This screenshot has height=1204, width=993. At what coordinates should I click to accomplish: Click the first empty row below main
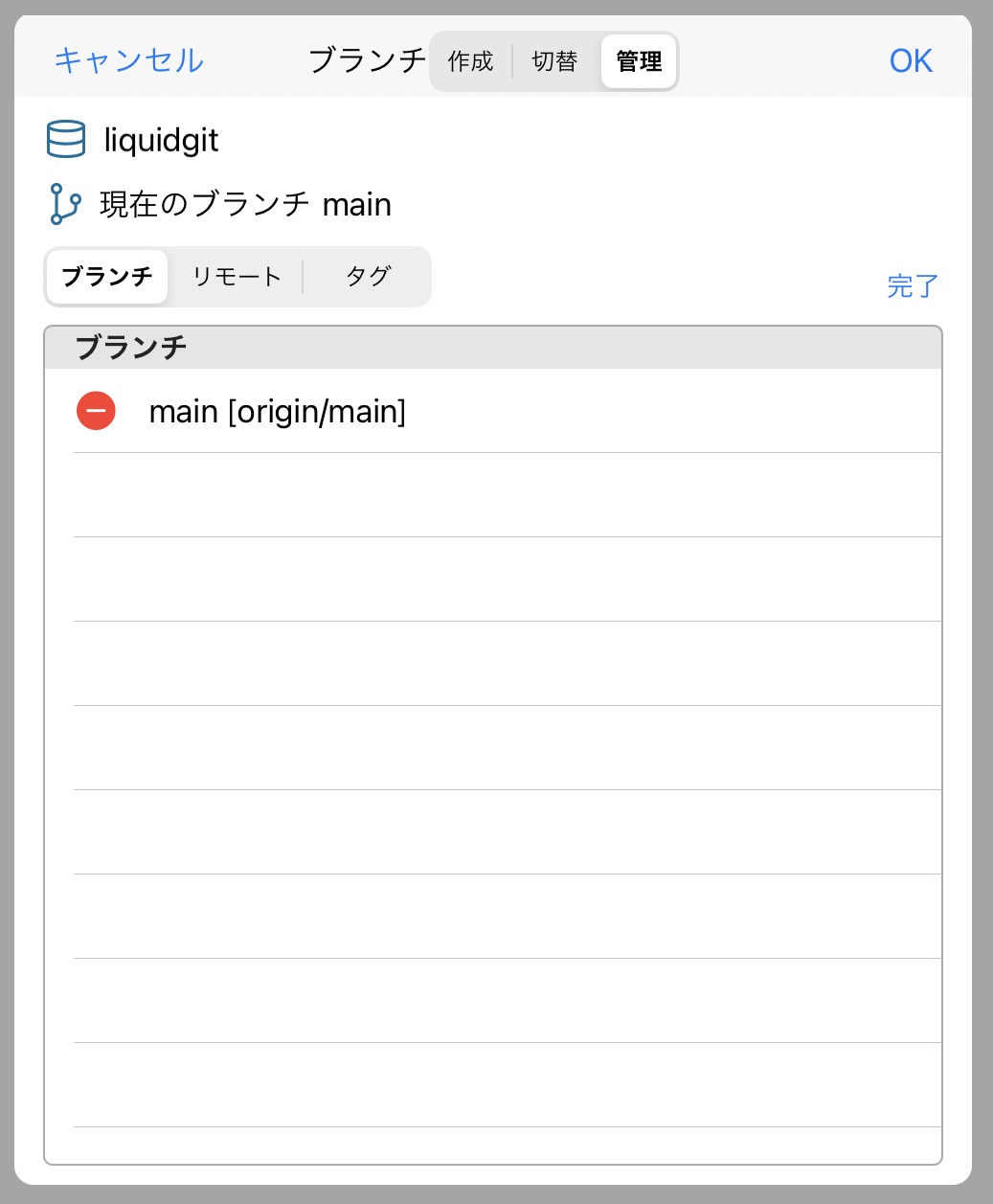508,495
